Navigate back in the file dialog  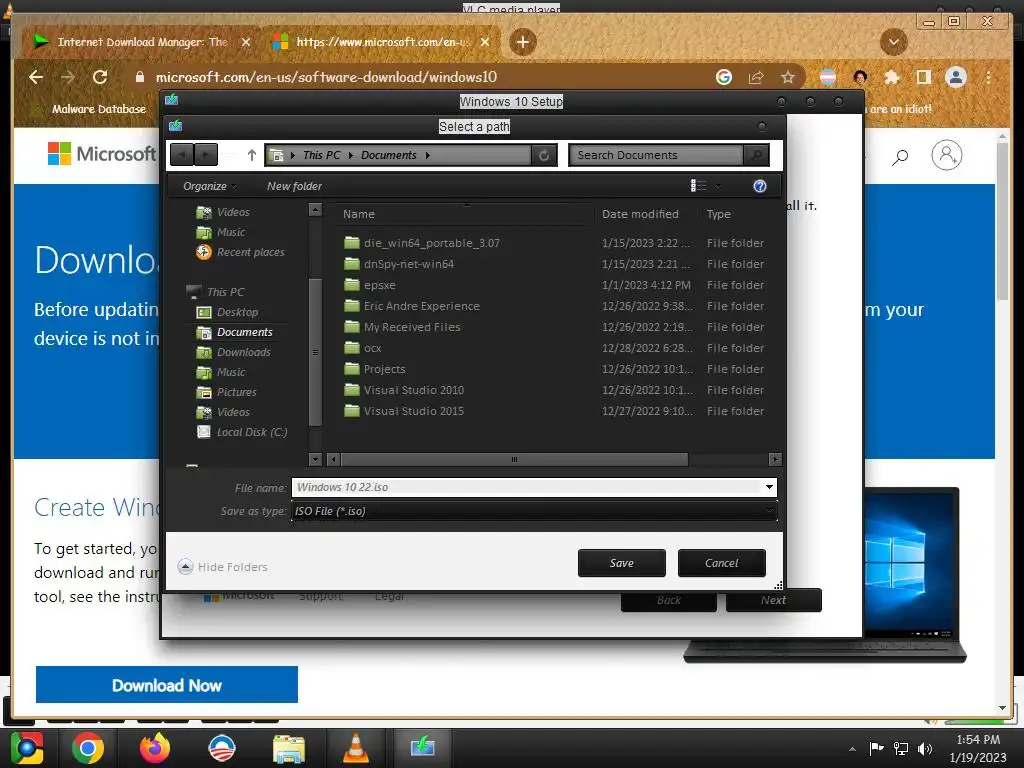pos(182,155)
